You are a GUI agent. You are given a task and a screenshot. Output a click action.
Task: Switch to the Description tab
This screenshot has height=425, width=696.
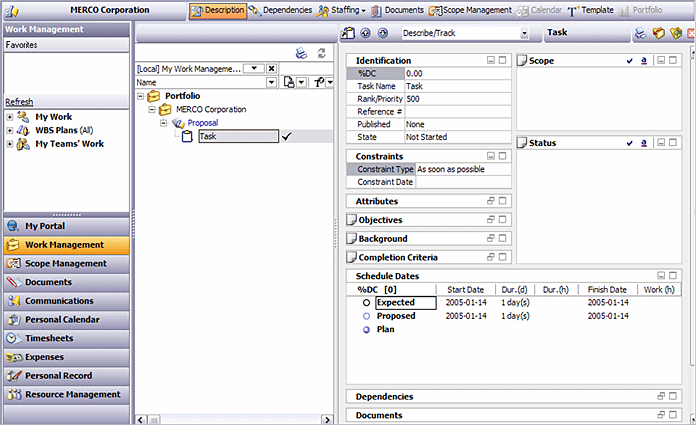point(218,11)
